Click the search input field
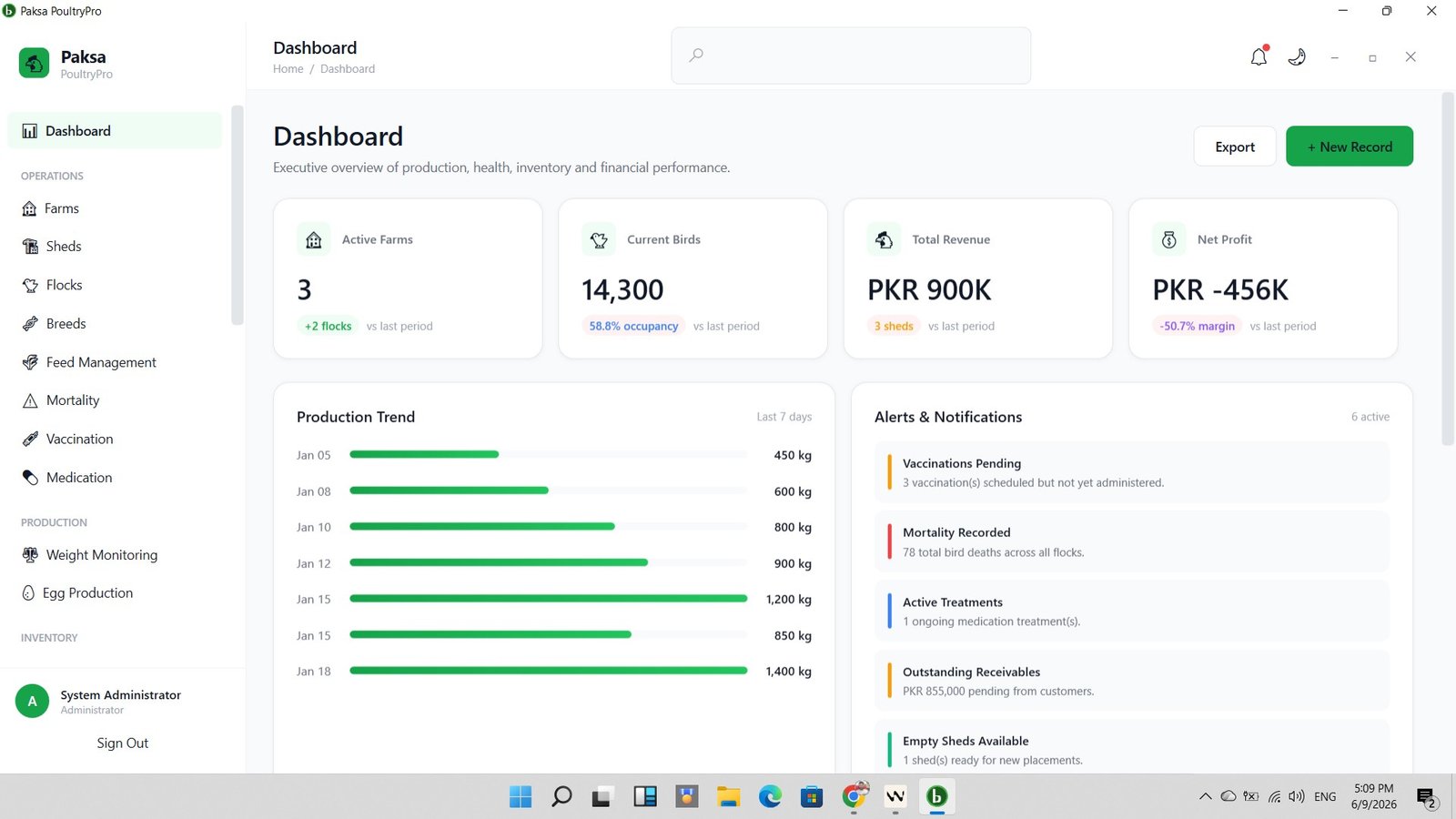1456x819 pixels. pos(851,56)
